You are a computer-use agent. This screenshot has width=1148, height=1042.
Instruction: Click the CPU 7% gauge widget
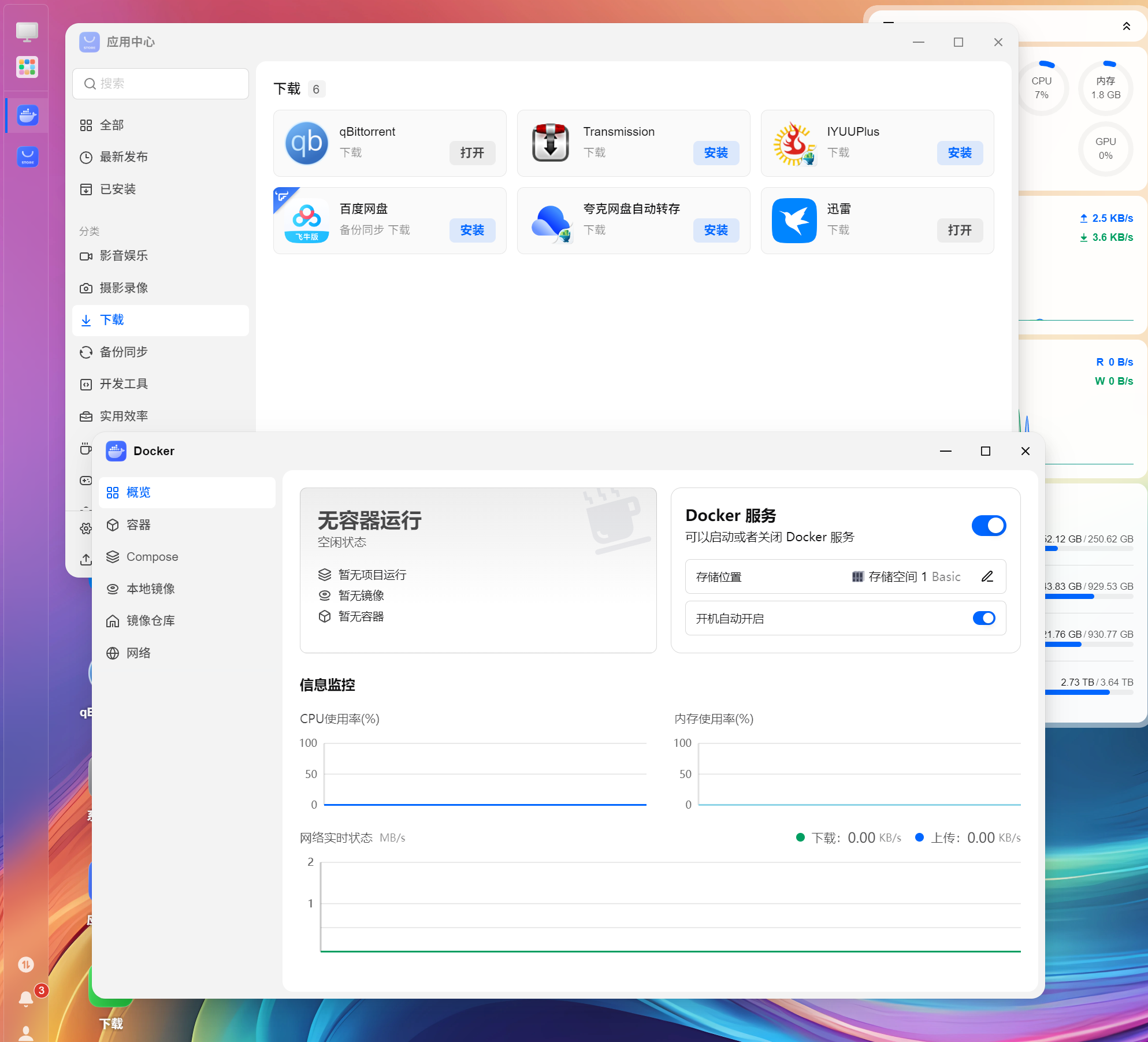pos(1041,88)
